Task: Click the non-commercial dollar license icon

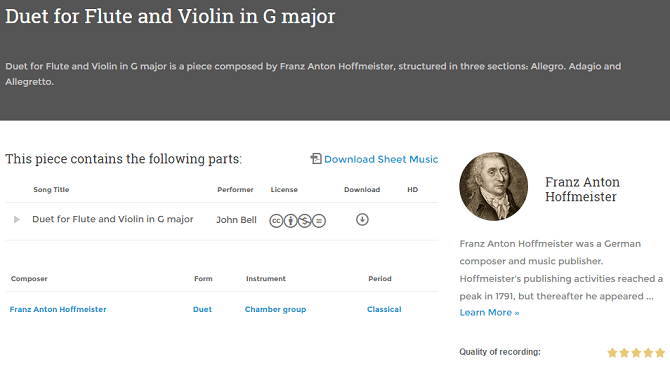Action: point(305,221)
